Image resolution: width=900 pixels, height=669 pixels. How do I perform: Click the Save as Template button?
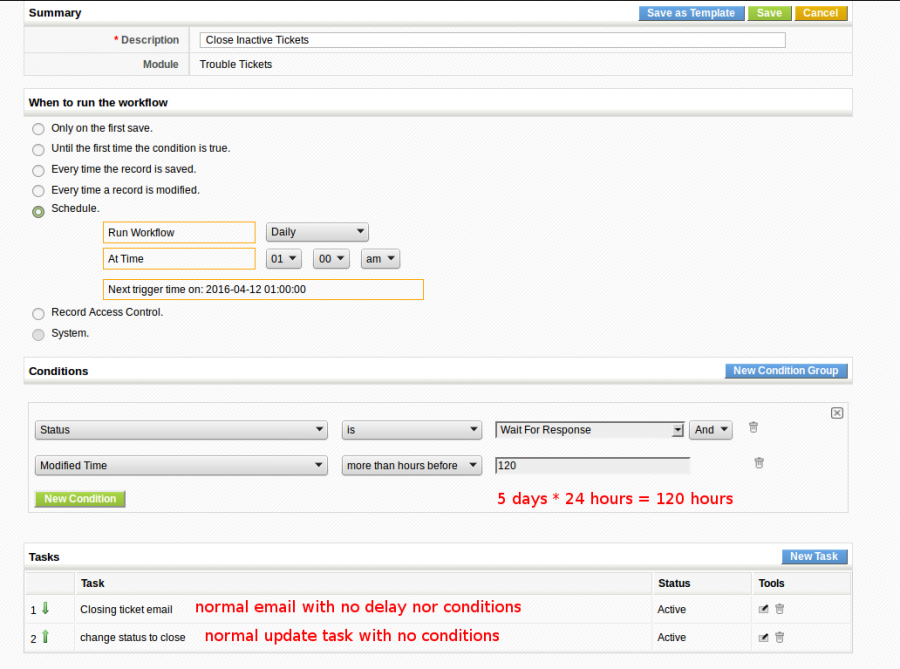[x=691, y=13]
